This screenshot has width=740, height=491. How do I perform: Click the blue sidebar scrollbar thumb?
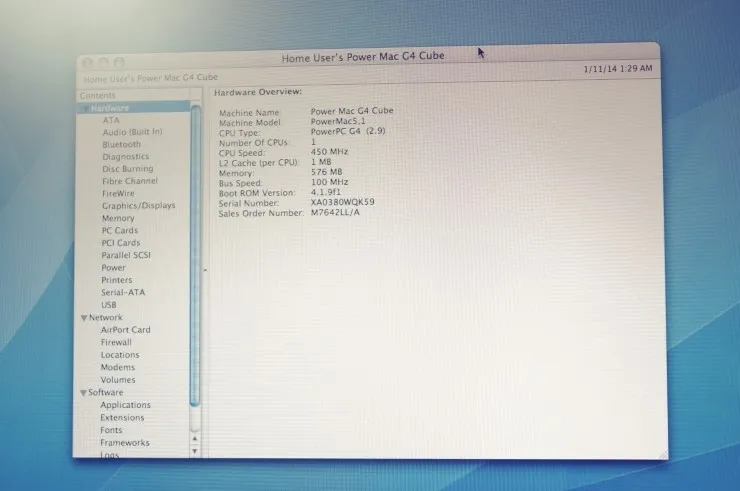(195, 255)
